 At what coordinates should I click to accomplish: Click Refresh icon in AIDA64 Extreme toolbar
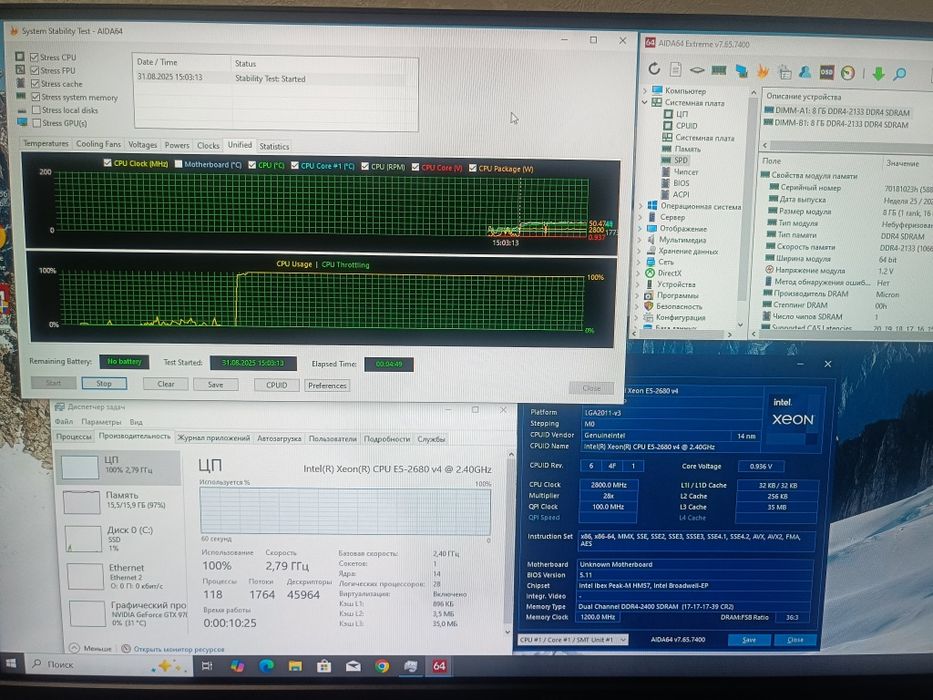click(655, 68)
